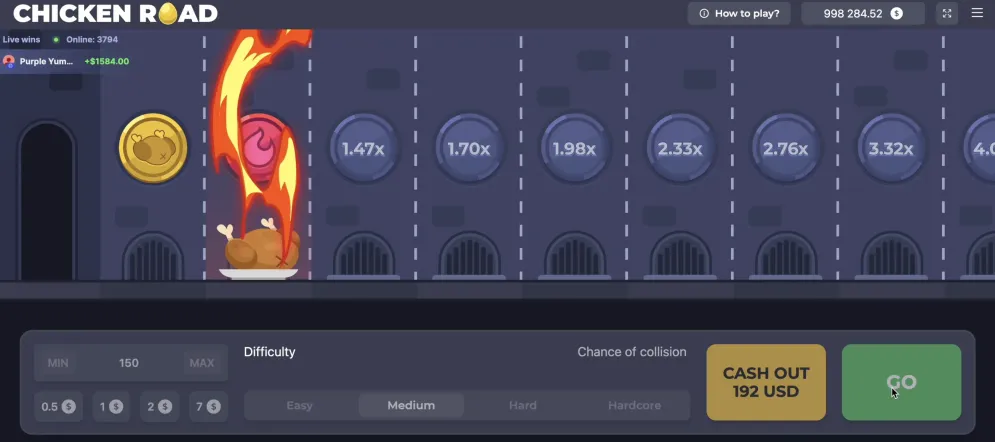Viewport: 995px width, 442px height.
Task: Toggle fullscreen mode icon
Action: click(x=947, y=13)
